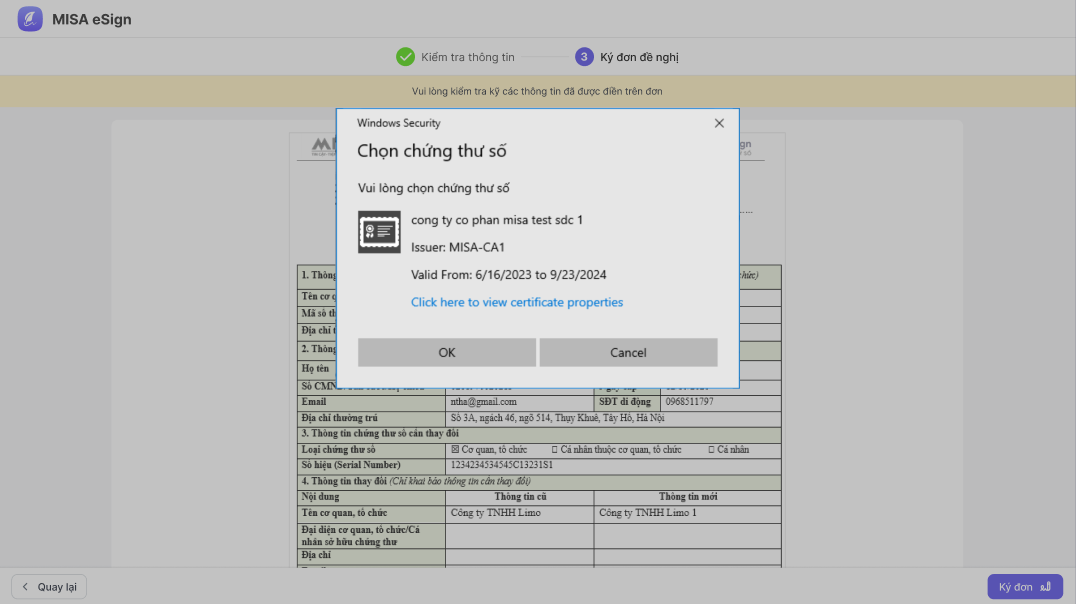This screenshot has width=1076, height=604.
Task: Select the certificate icon in the dialog
Action: click(x=379, y=232)
